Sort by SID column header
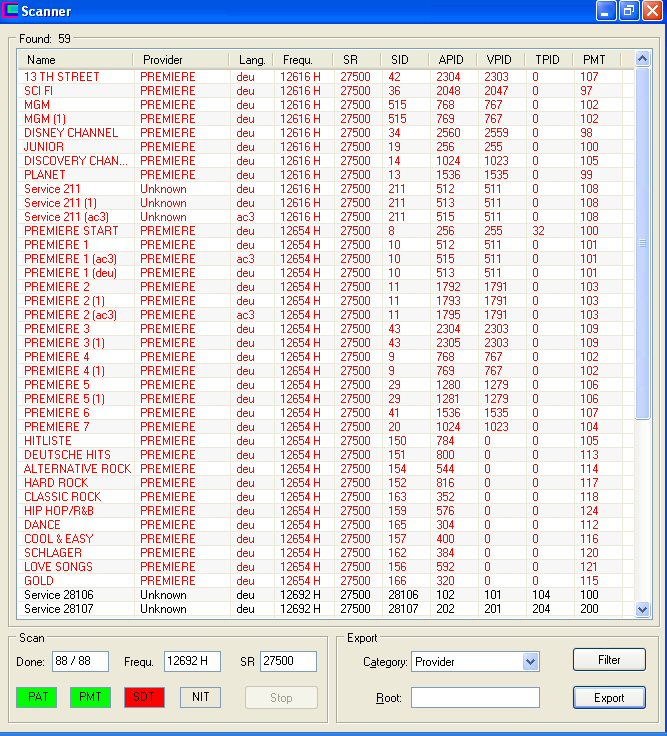 (405, 60)
